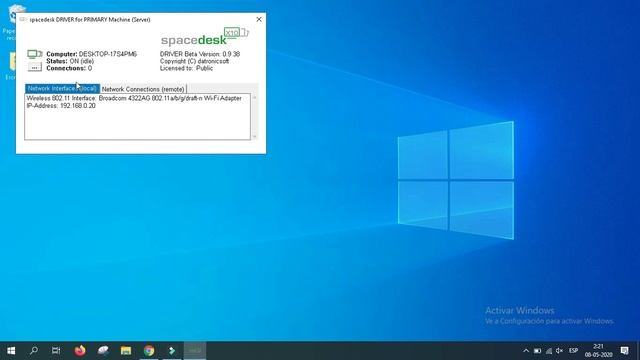Click the network list scrollbar down arrow
Image resolution: width=640 pixels, height=360 pixels.
point(255,136)
